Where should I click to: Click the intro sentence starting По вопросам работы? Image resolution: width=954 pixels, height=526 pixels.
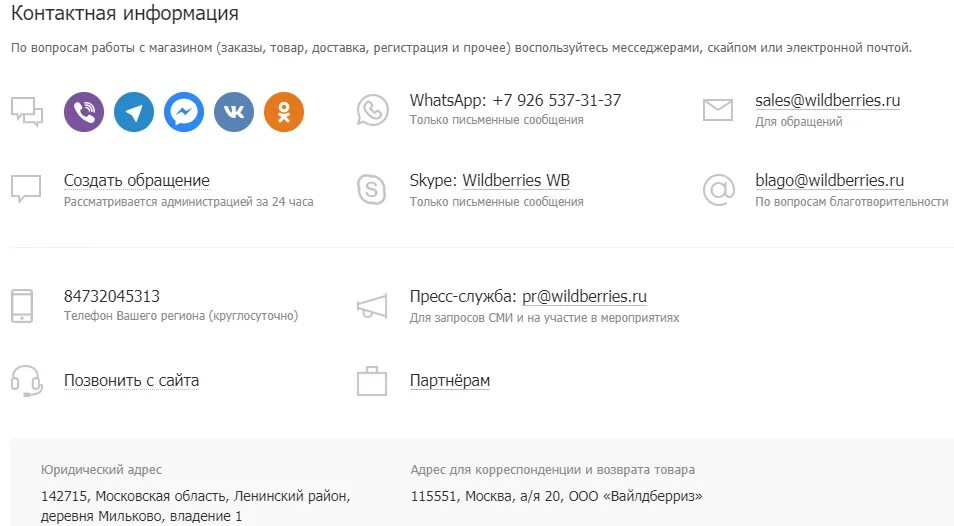click(x=461, y=48)
